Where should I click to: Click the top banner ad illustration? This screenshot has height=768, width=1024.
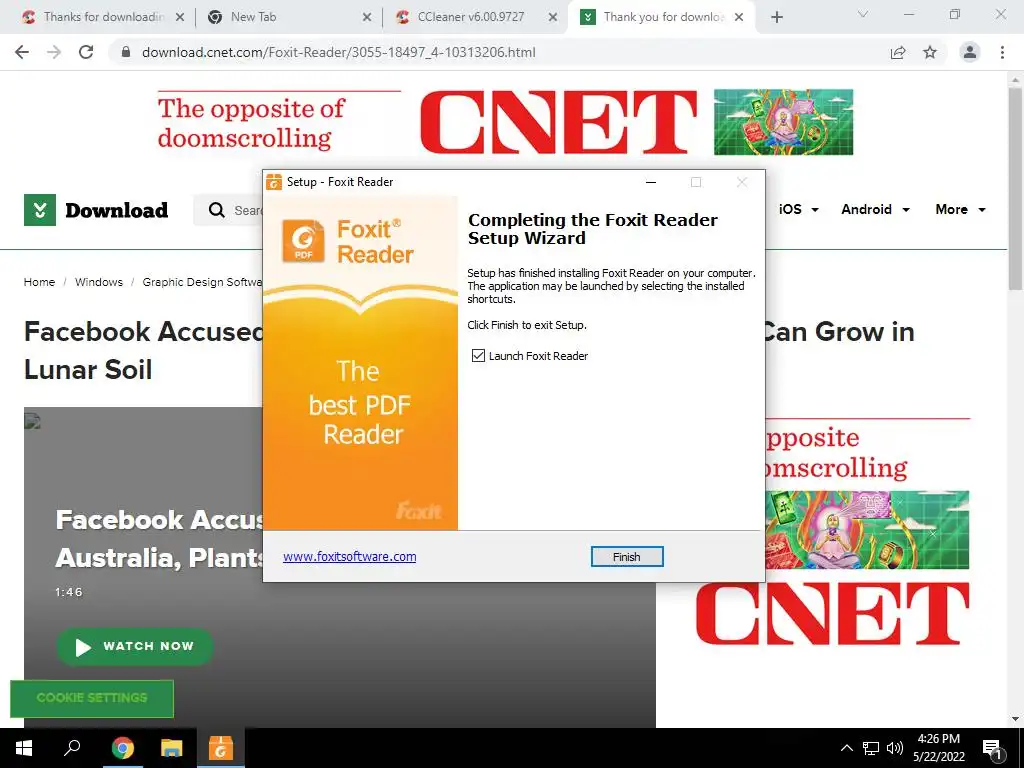(783, 122)
